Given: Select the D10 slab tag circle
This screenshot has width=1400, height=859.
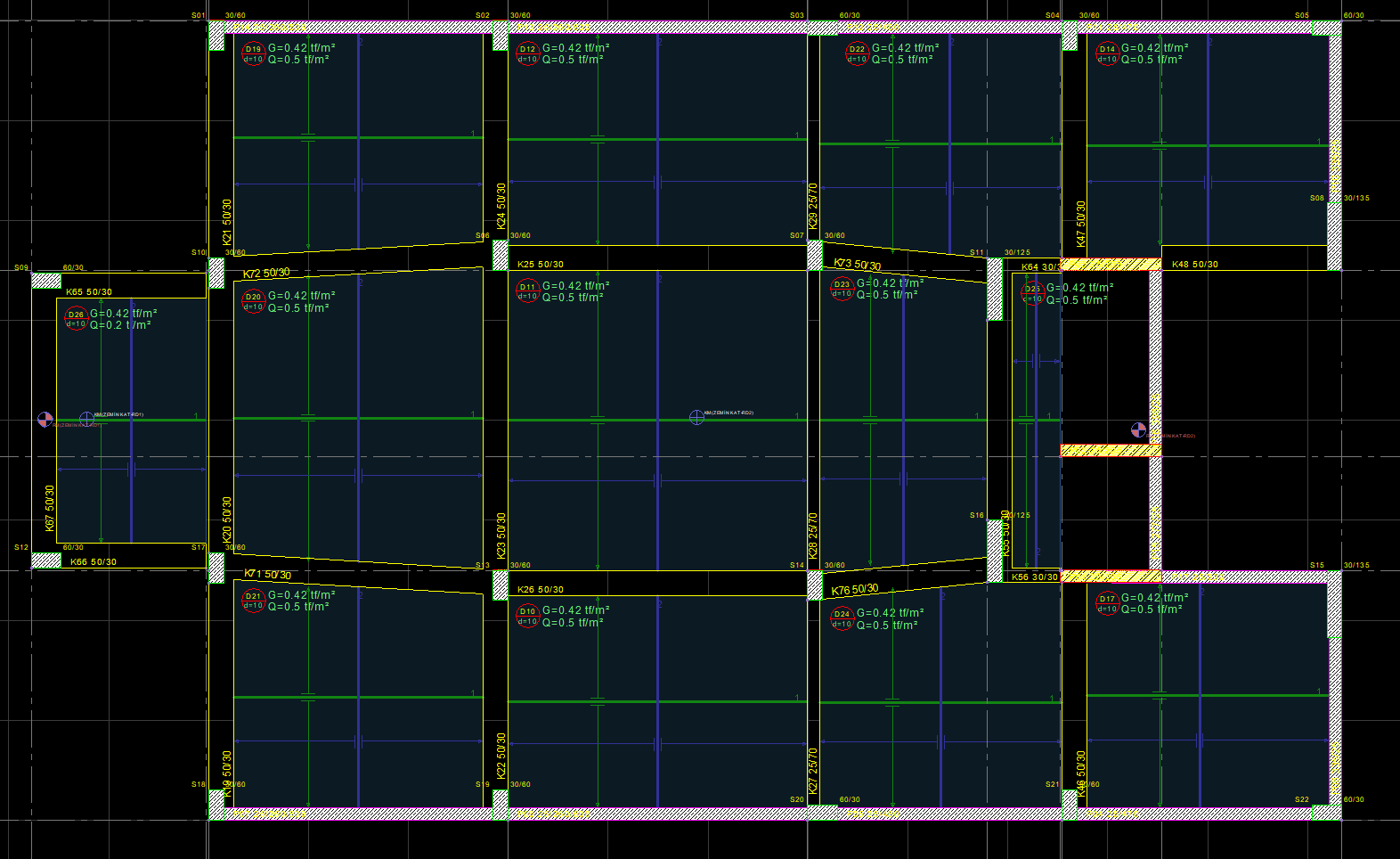Looking at the screenshot, I should coord(528,617).
